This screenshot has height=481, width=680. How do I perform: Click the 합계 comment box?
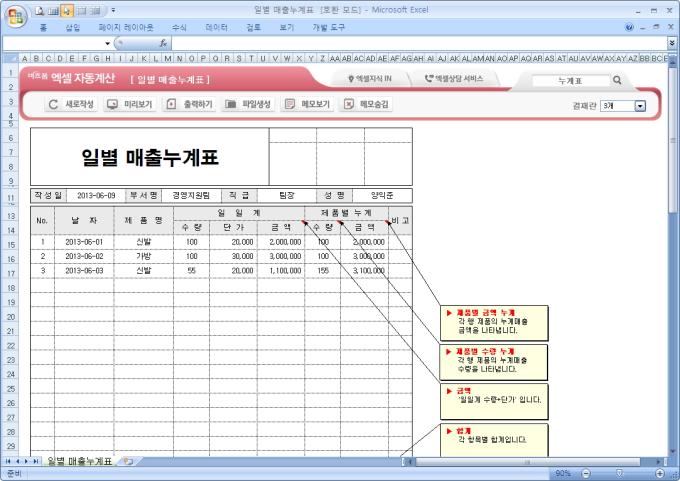(x=494, y=440)
